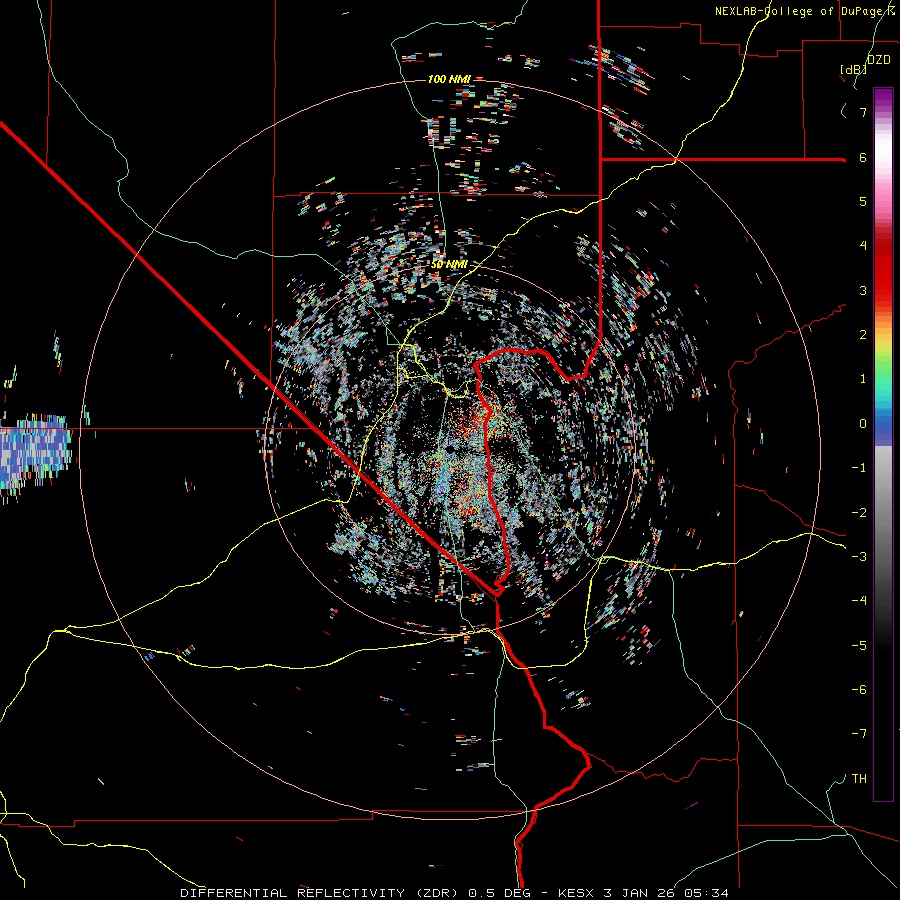900x900 pixels.
Task: Click the 100 NMI range ring label
Action: pos(449,79)
